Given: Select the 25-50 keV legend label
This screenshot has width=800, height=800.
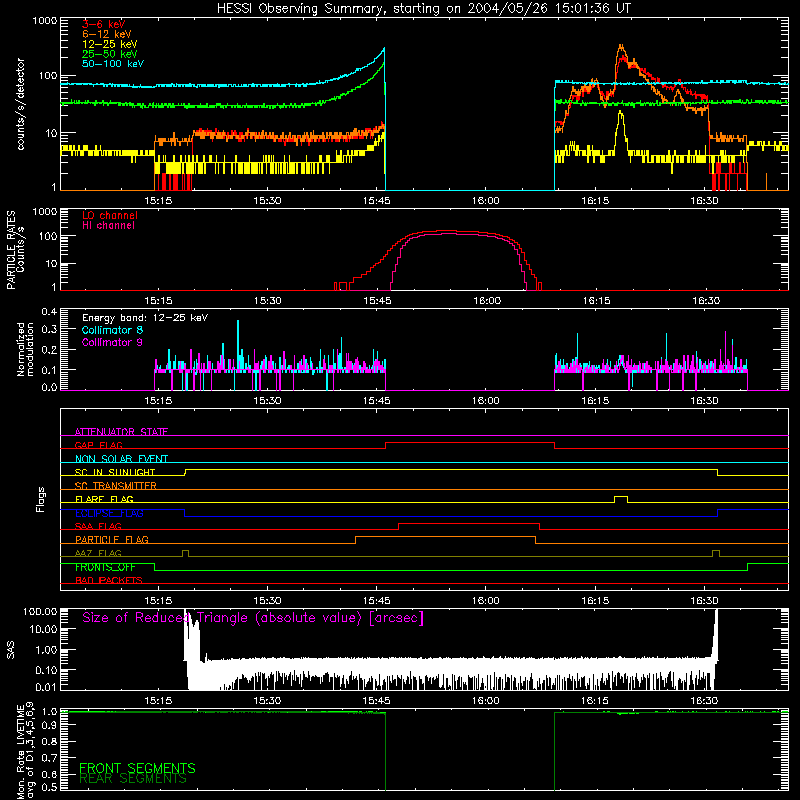Looking at the screenshot, I should (109, 54).
